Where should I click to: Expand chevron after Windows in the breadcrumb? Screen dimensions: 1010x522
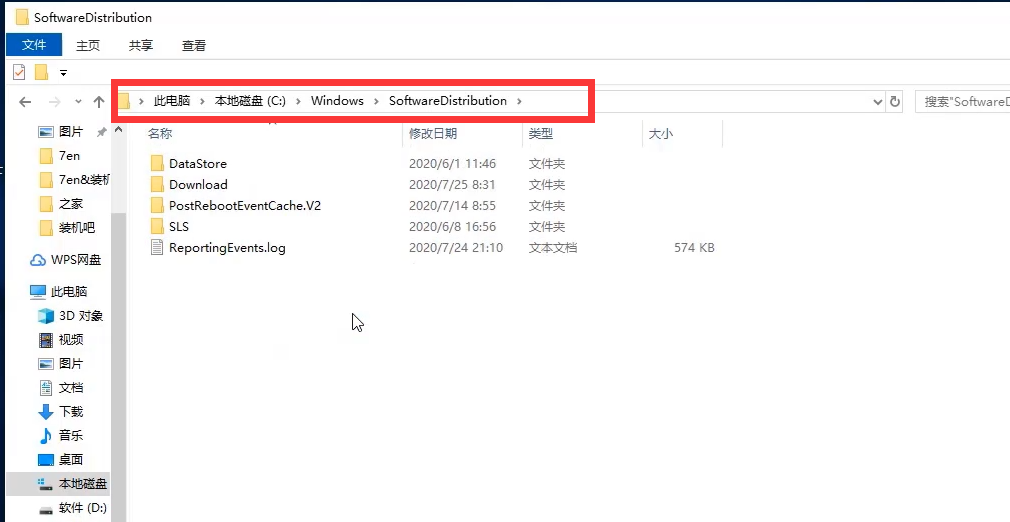point(376,101)
